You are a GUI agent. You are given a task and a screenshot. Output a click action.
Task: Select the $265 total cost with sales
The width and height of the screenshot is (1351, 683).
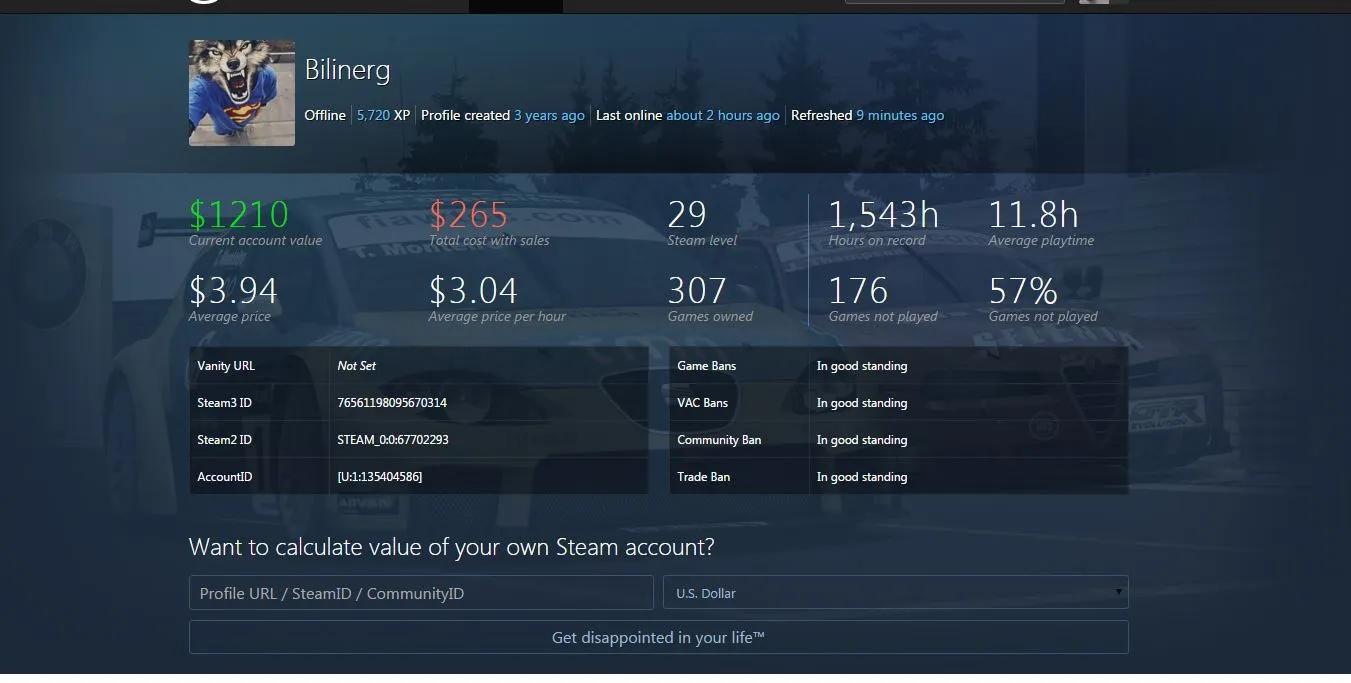point(469,214)
